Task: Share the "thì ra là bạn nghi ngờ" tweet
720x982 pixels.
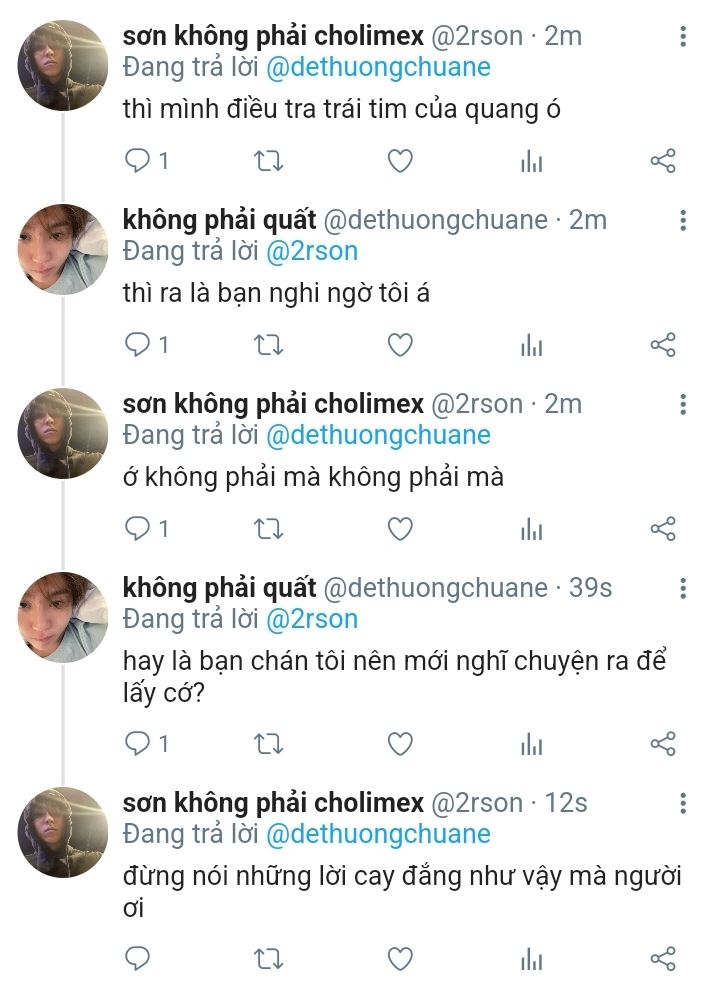Action: [x=663, y=345]
